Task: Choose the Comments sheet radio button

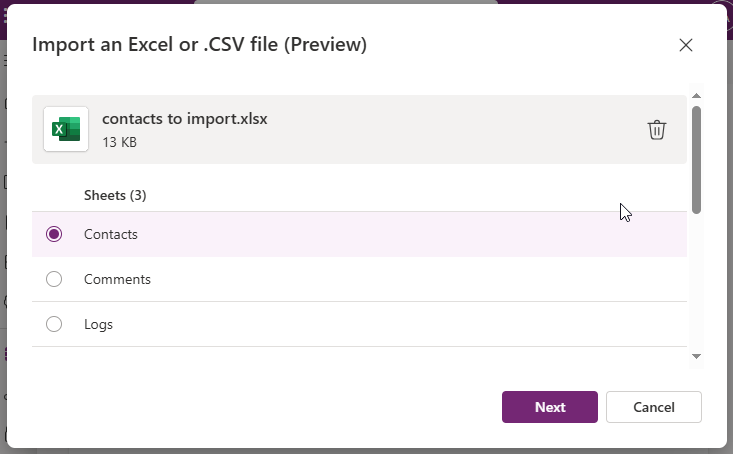Action: point(54,279)
